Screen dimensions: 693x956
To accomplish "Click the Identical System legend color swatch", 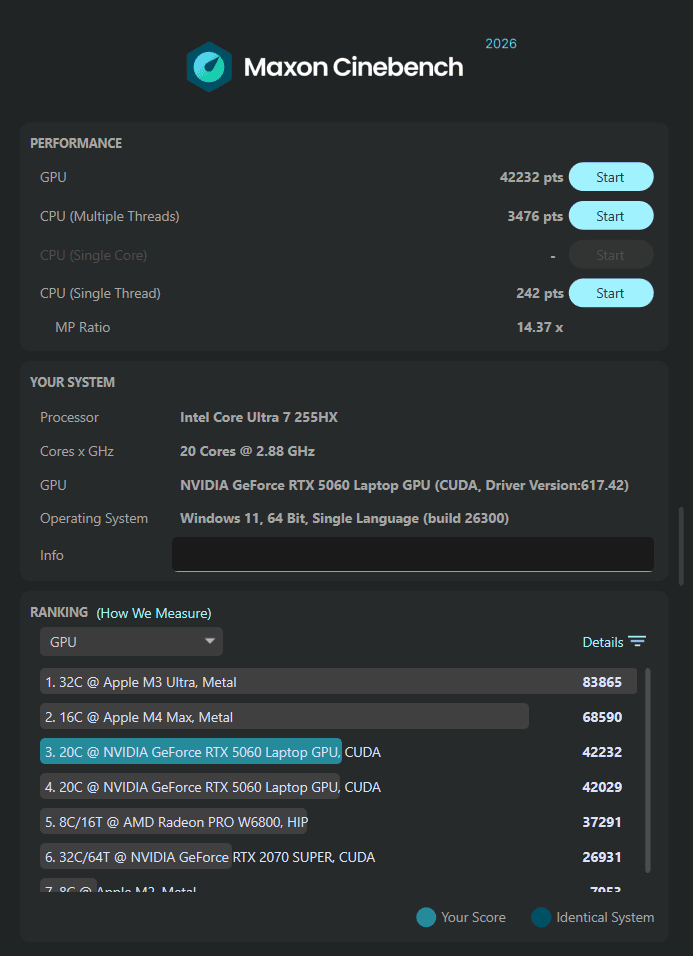I will click(x=541, y=917).
